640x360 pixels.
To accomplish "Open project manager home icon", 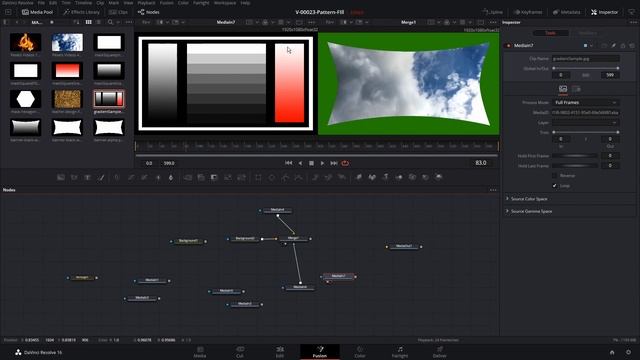I will [612, 352].
